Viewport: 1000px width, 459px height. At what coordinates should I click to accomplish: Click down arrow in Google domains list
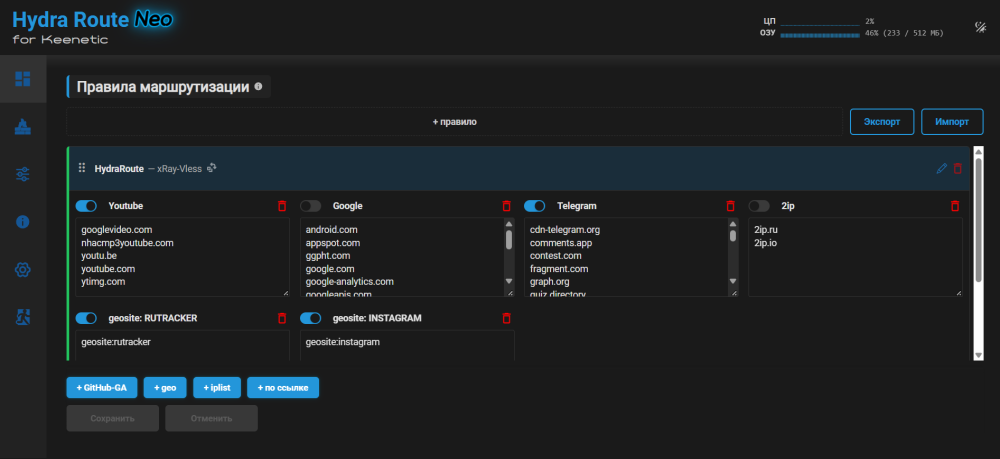[509, 281]
